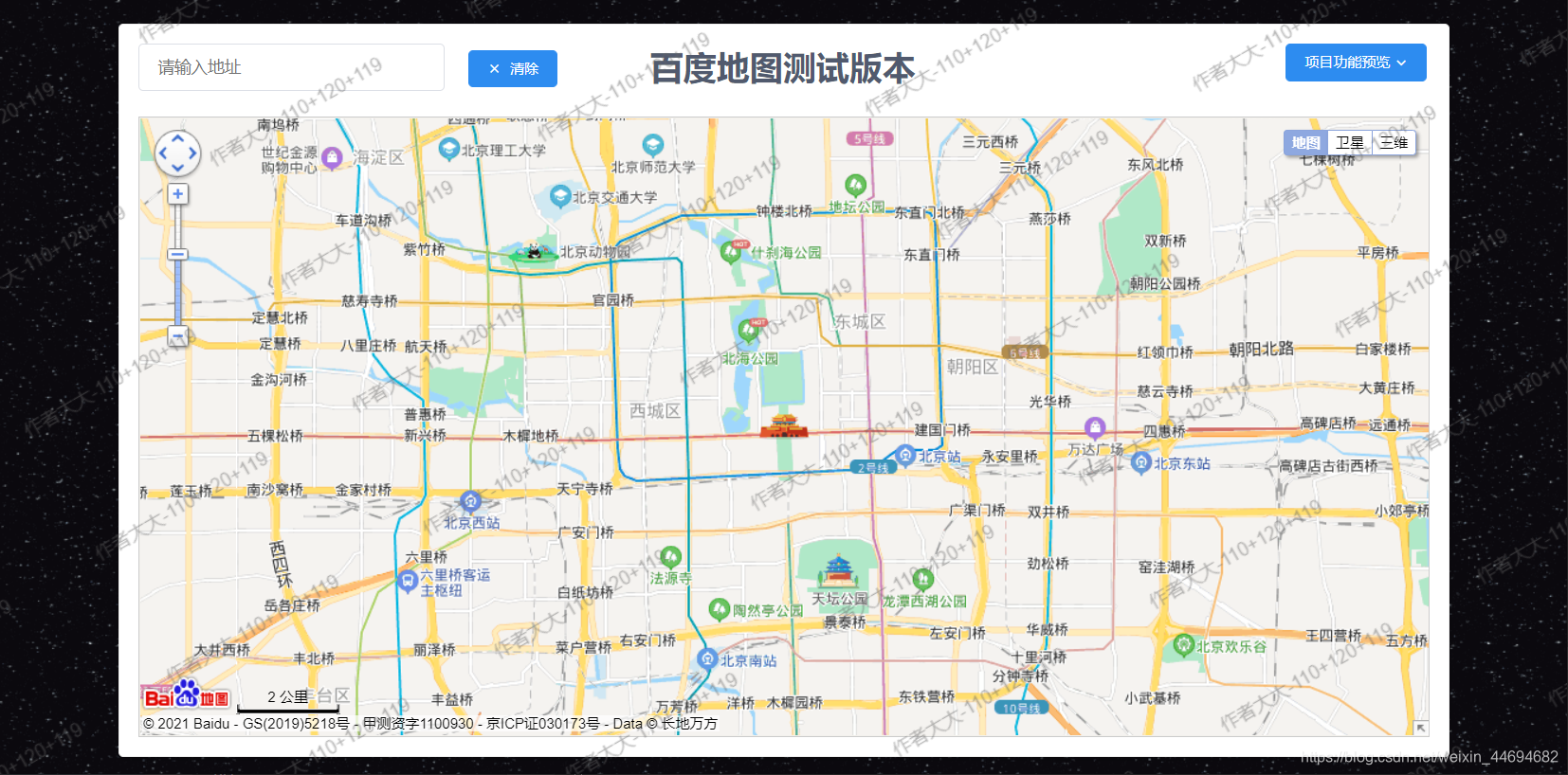This screenshot has height=775, width=1568.
Task: Click the 龙潭西湖公园 park icon
Action: tap(923, 578)
